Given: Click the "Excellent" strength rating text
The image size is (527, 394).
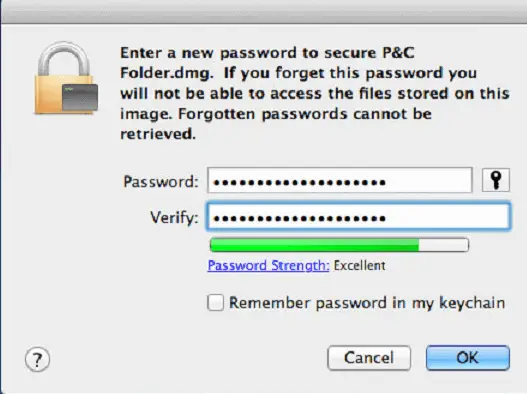Looking at the screenshot, I should (359, 266).
